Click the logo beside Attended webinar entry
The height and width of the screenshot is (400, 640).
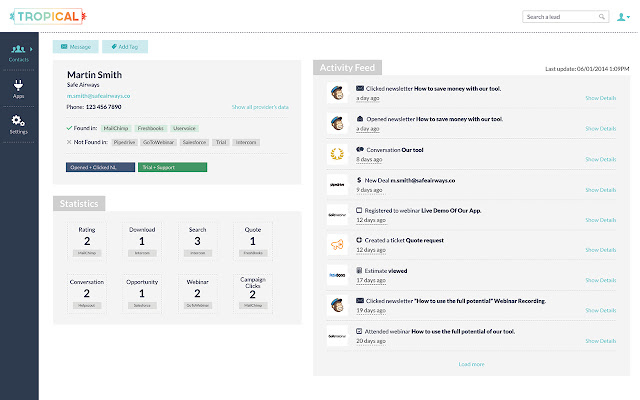[x=337, y=336]
